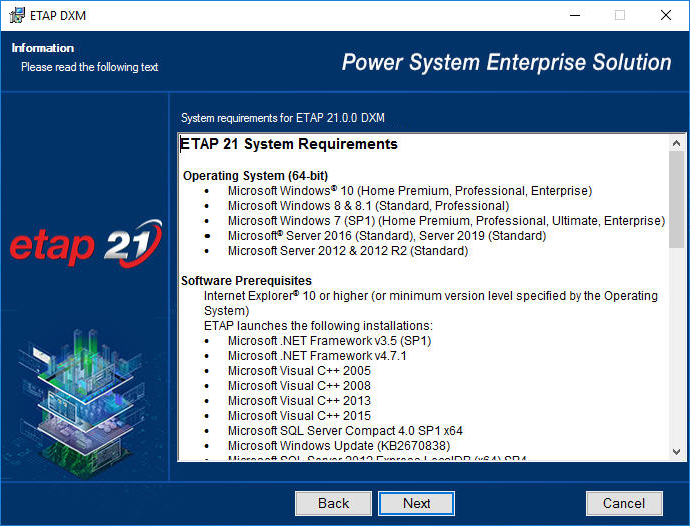Click the scroll up arrow in requirements box
Screen dimensions: 690x526
click(676, 143)
